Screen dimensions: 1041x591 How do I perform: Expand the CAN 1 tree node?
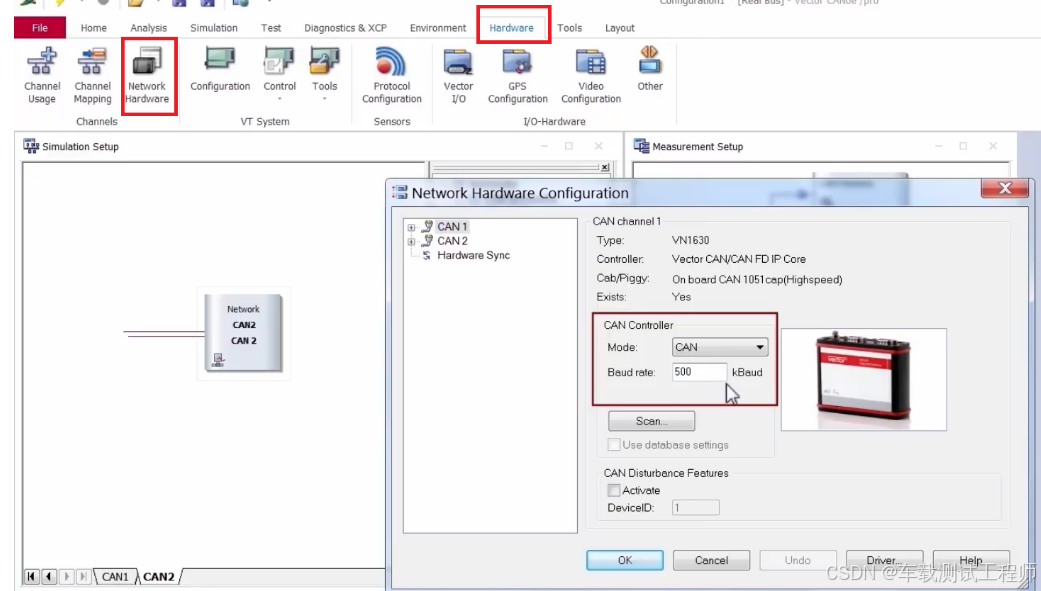click(411, 227)
